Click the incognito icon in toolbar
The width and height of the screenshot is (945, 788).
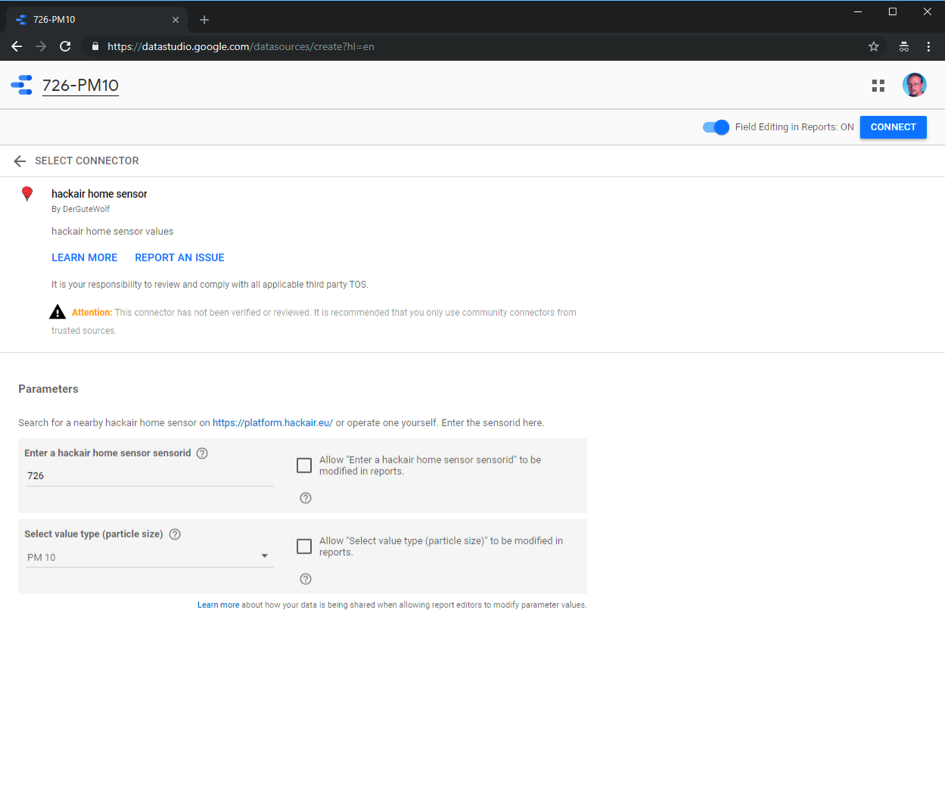tap(903, 46)
